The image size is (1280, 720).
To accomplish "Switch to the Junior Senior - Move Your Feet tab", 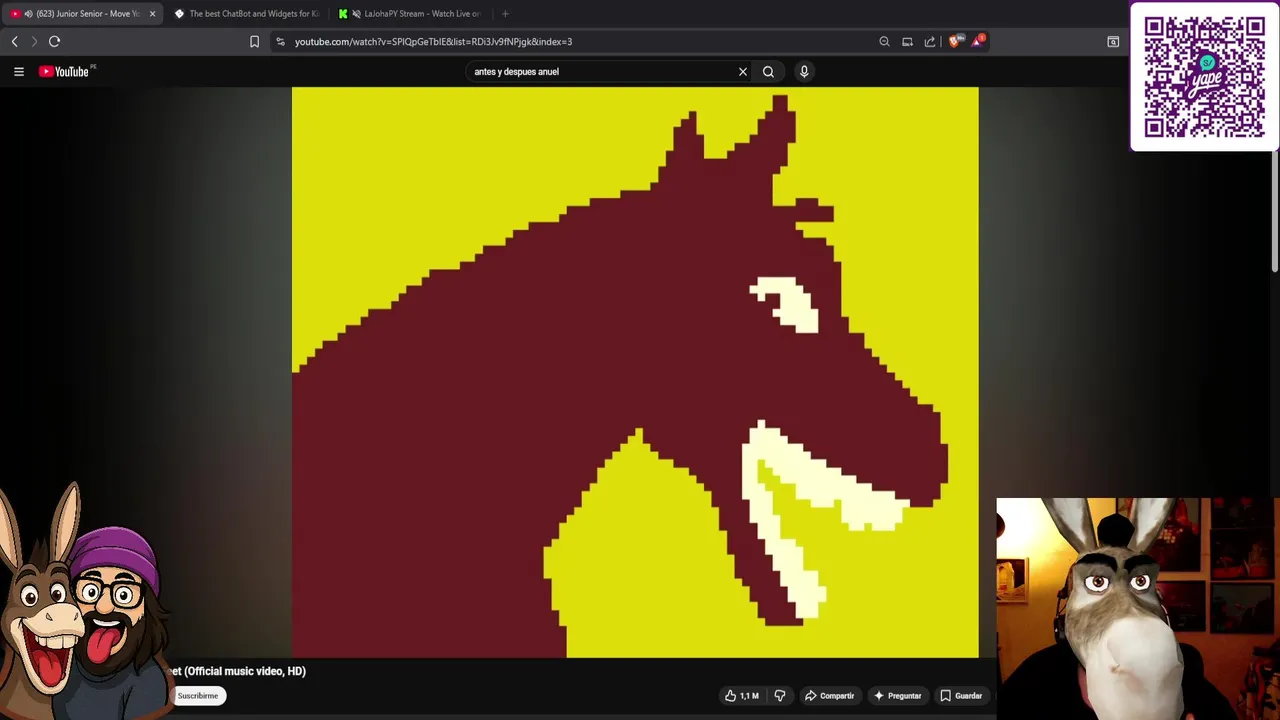I will 82,14.
